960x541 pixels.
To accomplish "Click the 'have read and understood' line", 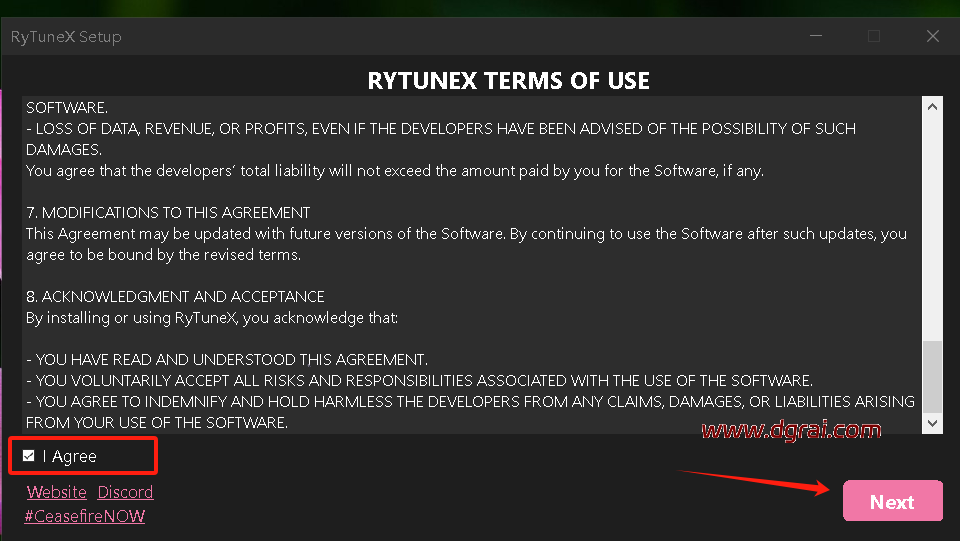I will [x=227, y=360].
